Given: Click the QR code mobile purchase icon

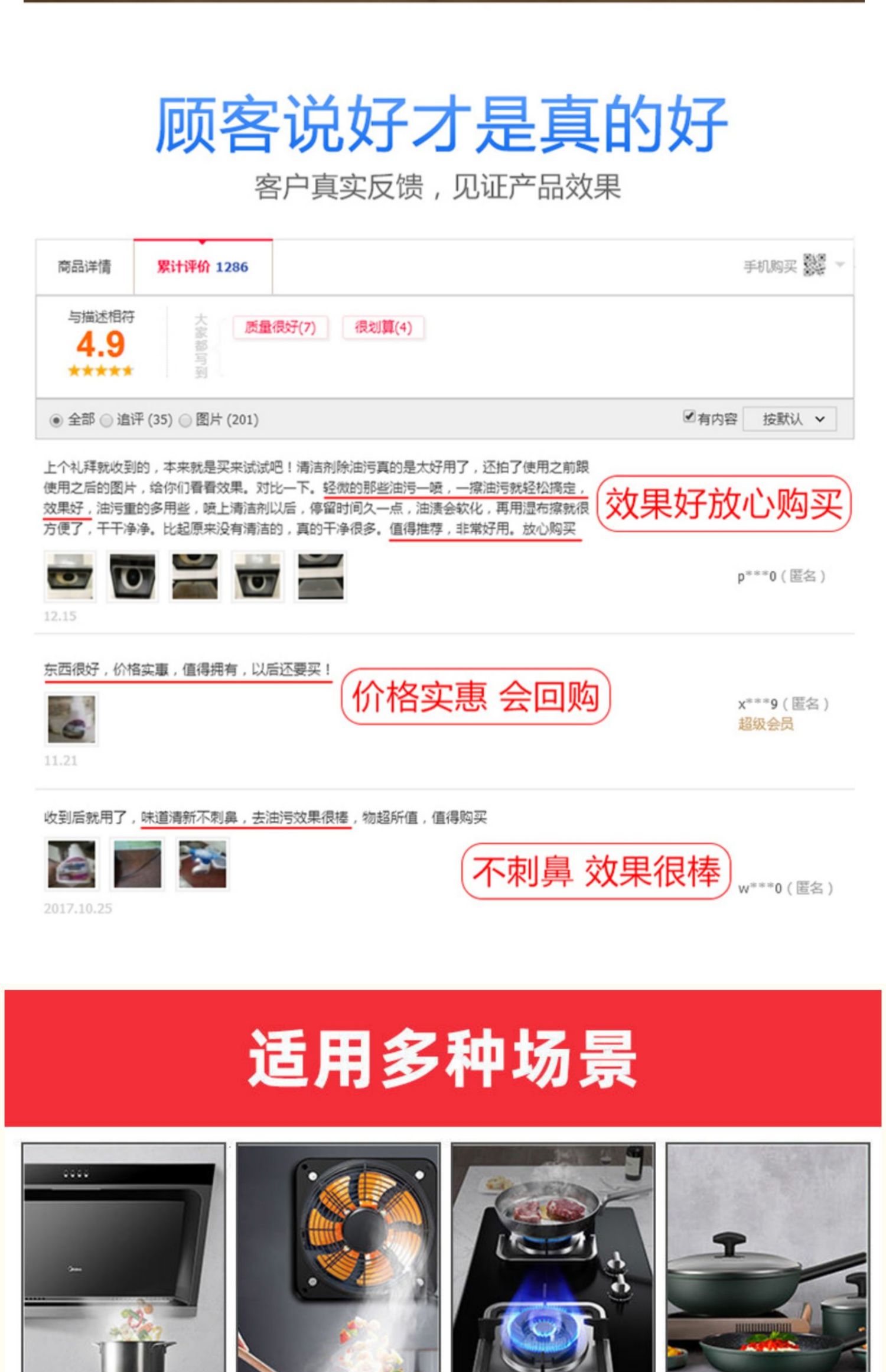Looking at the screenshot, I should [814, 265].
